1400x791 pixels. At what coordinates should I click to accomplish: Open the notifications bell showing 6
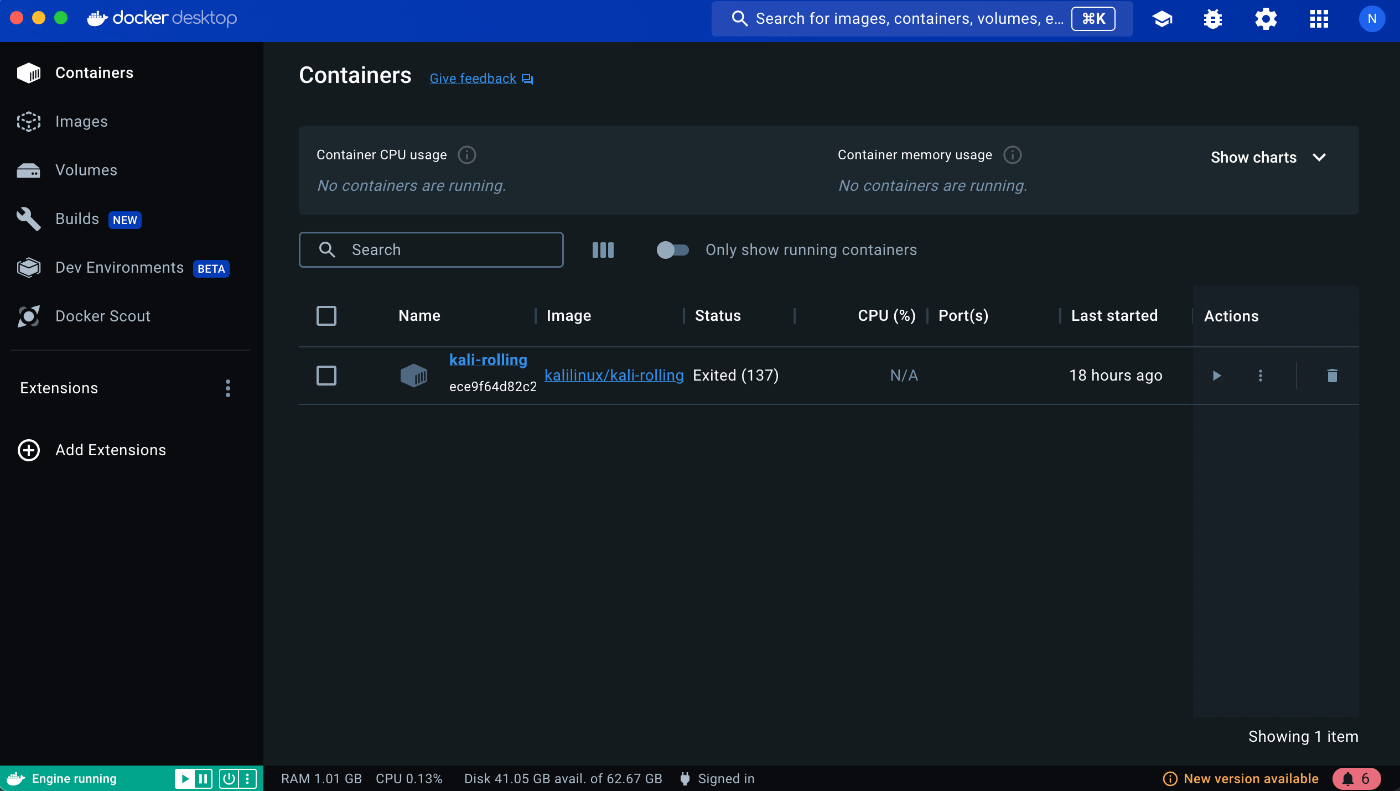(x=1356, y=779)
